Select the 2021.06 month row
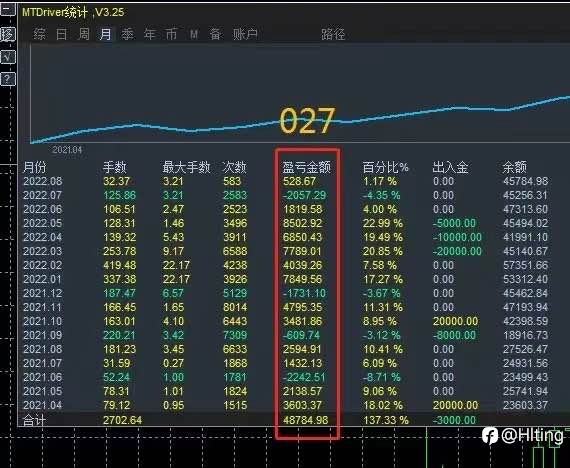 (x=286, y=377)
